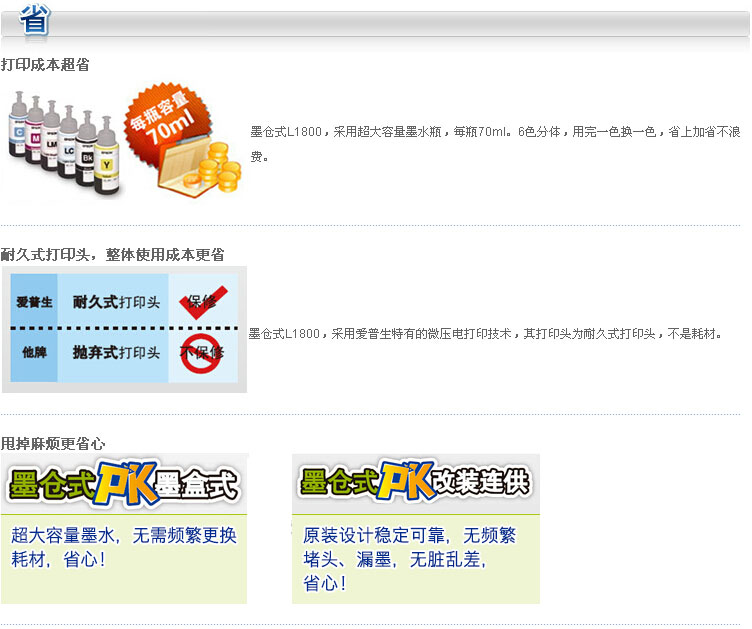Click the 爱普生 table cell
This screenshot has width=752, height=629.
(x=34, y=301)
